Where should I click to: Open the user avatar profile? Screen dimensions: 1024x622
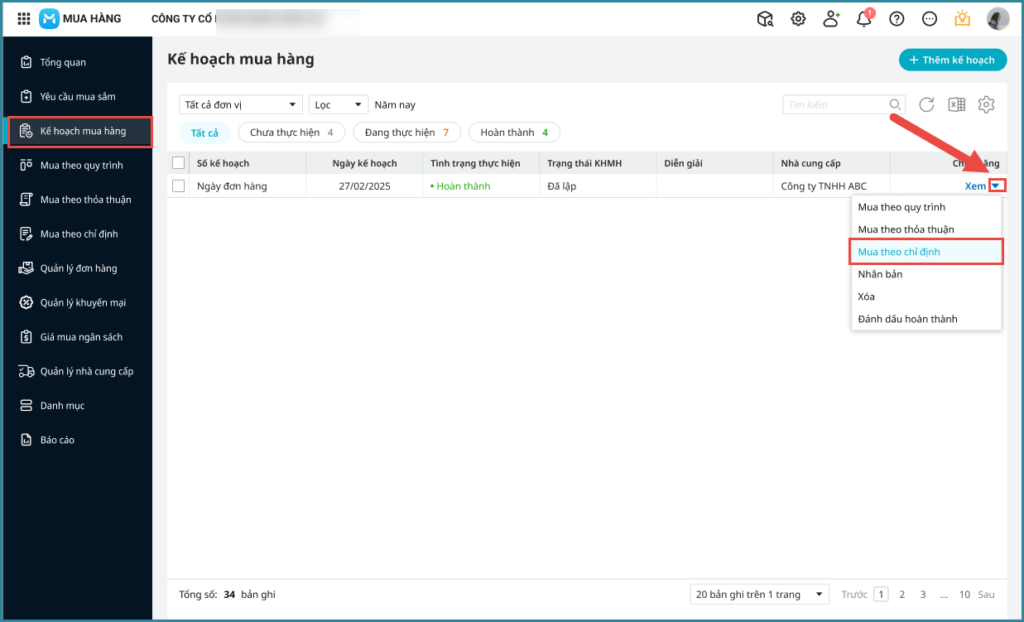coord(997,19)
